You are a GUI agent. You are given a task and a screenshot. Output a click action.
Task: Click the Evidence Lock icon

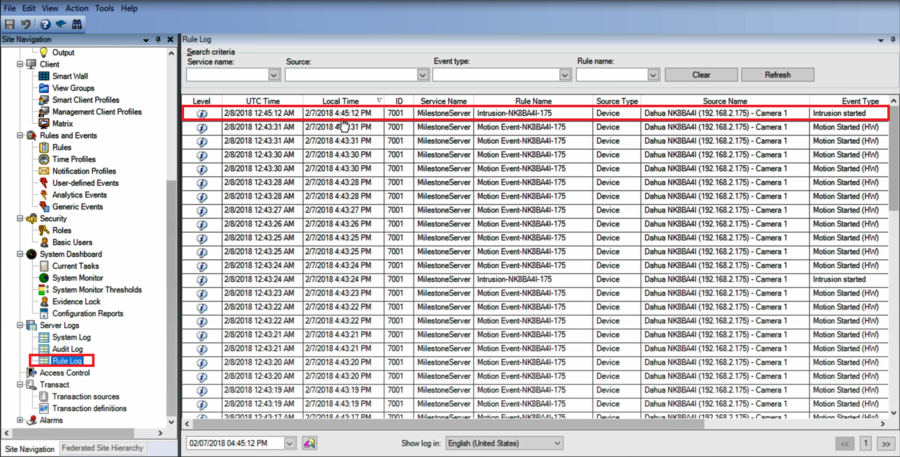point(44,301)
